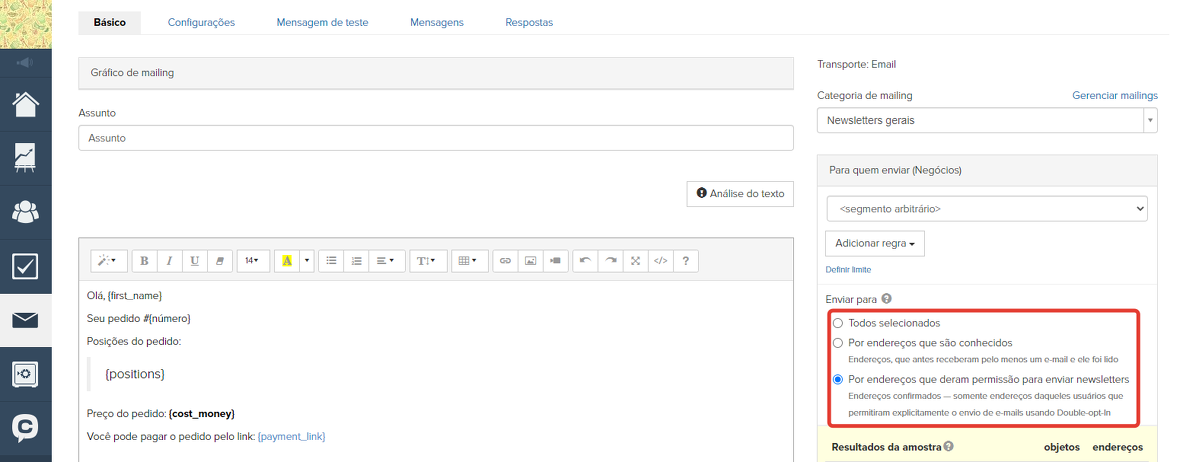Click the yellow text highlight color button

pos(286,261)
